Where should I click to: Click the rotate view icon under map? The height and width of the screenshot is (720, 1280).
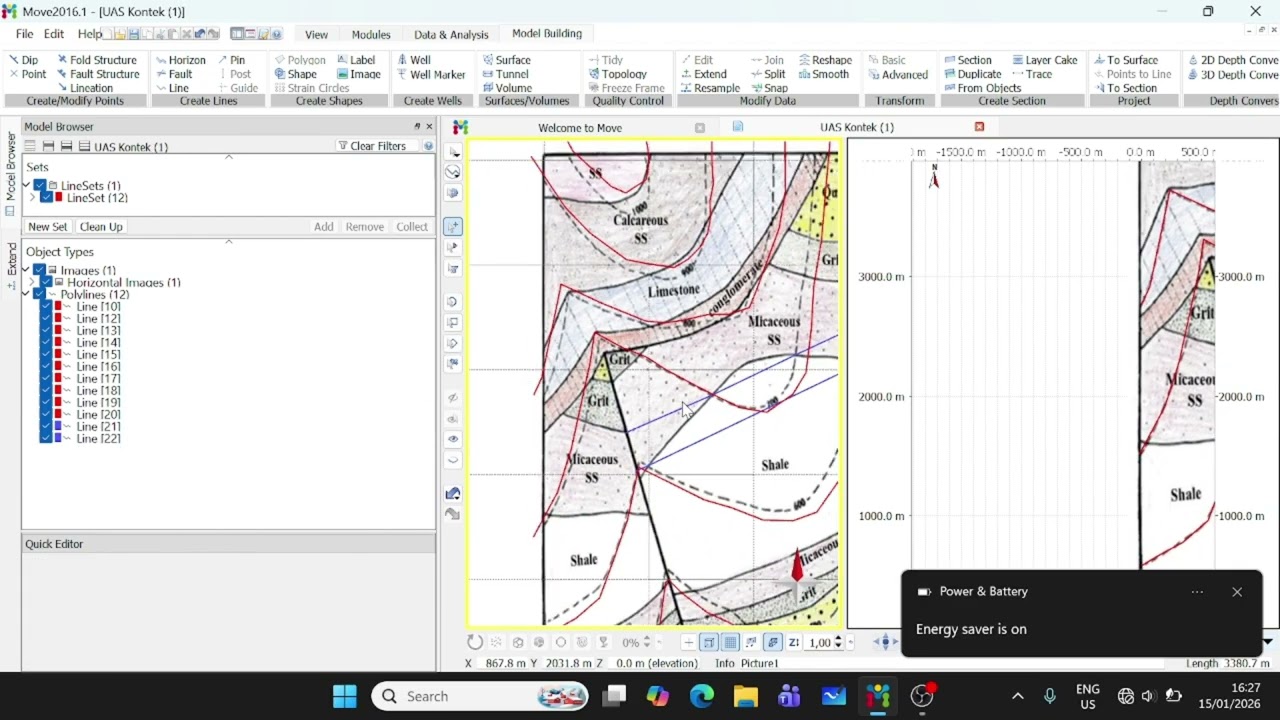point(475,643)
